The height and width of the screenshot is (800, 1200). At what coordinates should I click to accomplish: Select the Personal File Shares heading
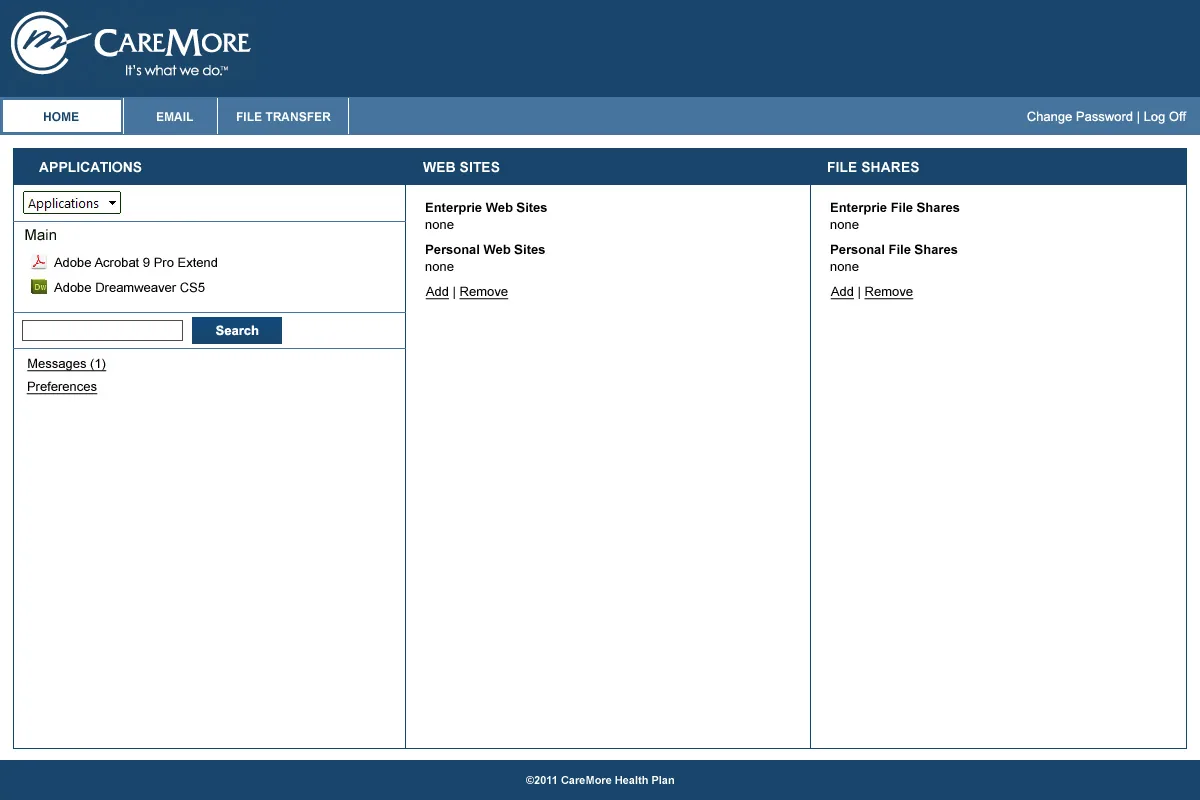pos(894,250)
